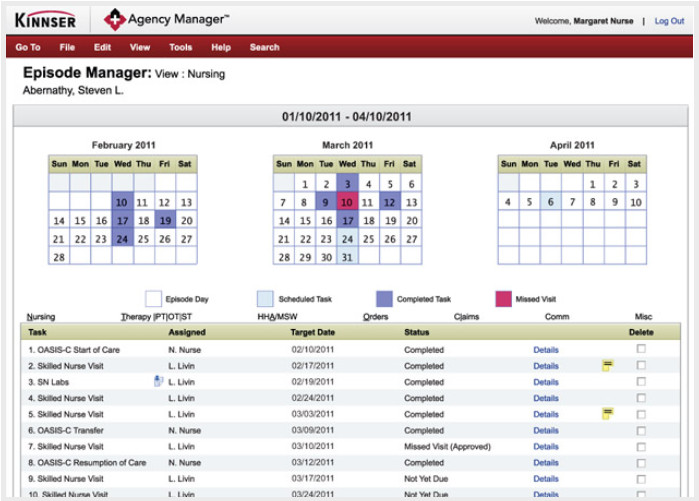Click the Kinnser logo

[45, 20]
